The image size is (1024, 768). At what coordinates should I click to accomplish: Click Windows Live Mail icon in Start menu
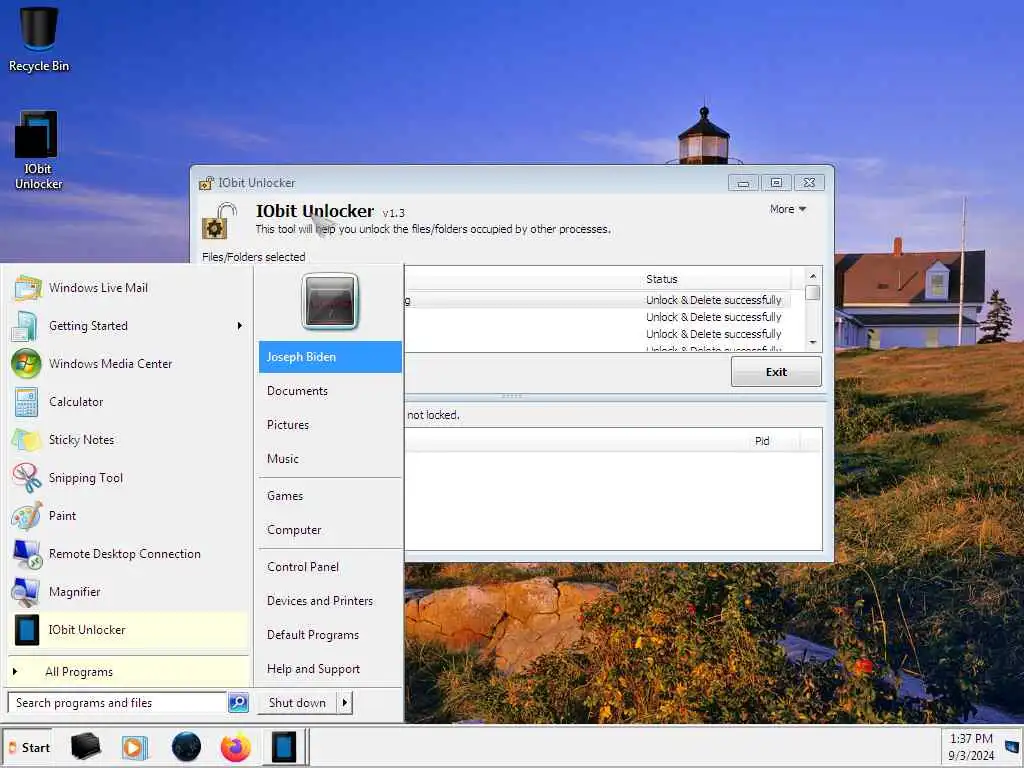tap(27, 288)
